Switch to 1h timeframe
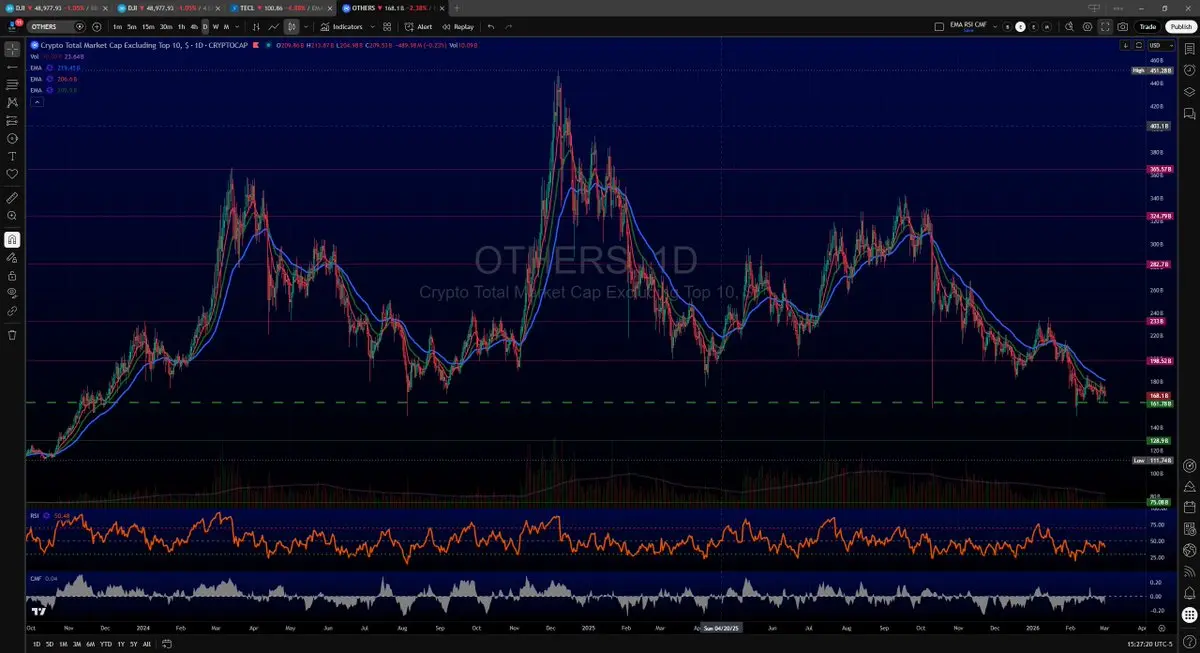Viewport: 1200px width, 653px height. coord(181,27)
